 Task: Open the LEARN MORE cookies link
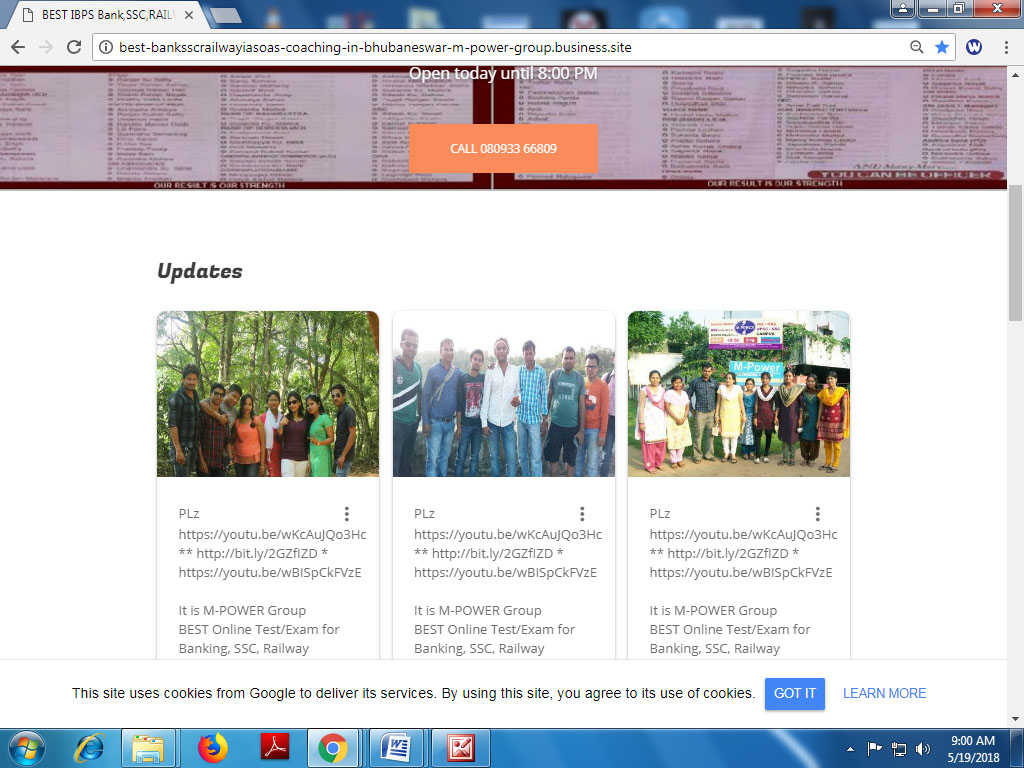click(x=884, y=693)
